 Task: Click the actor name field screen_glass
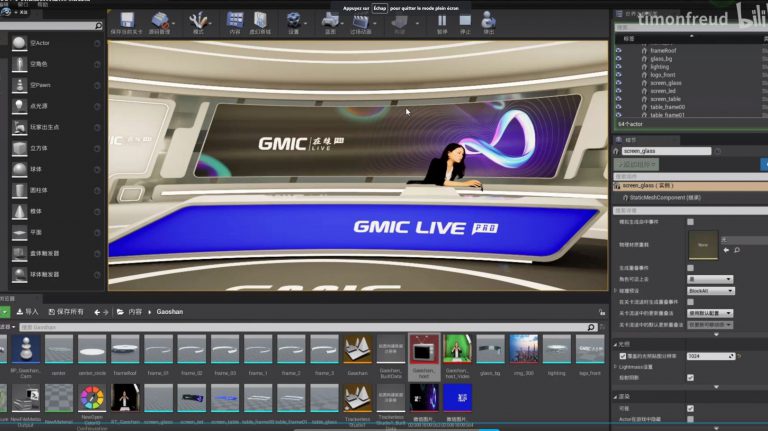tap(666, 151)
